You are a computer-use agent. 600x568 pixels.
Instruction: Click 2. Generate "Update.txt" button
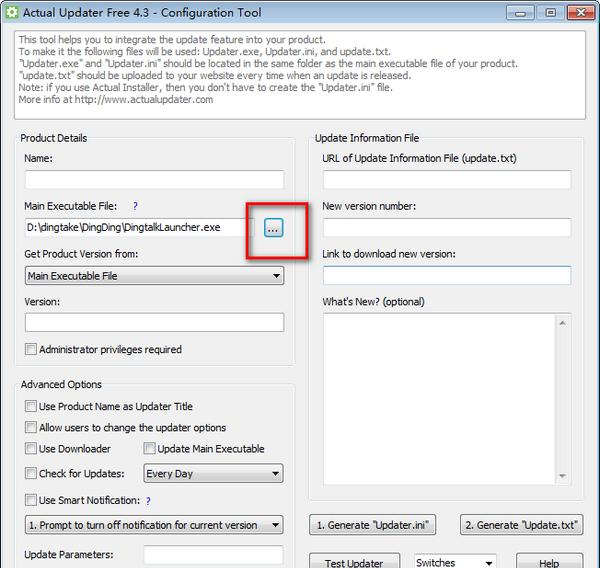click(522, 525)
